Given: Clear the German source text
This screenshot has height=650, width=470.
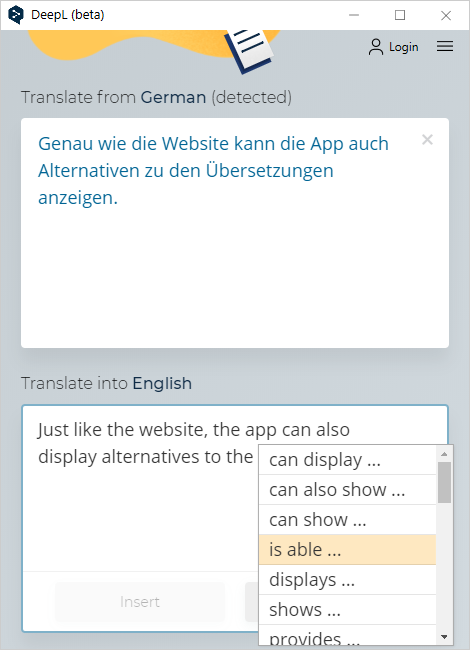Looking at the screenshot, I should click(x=427, y=140).
